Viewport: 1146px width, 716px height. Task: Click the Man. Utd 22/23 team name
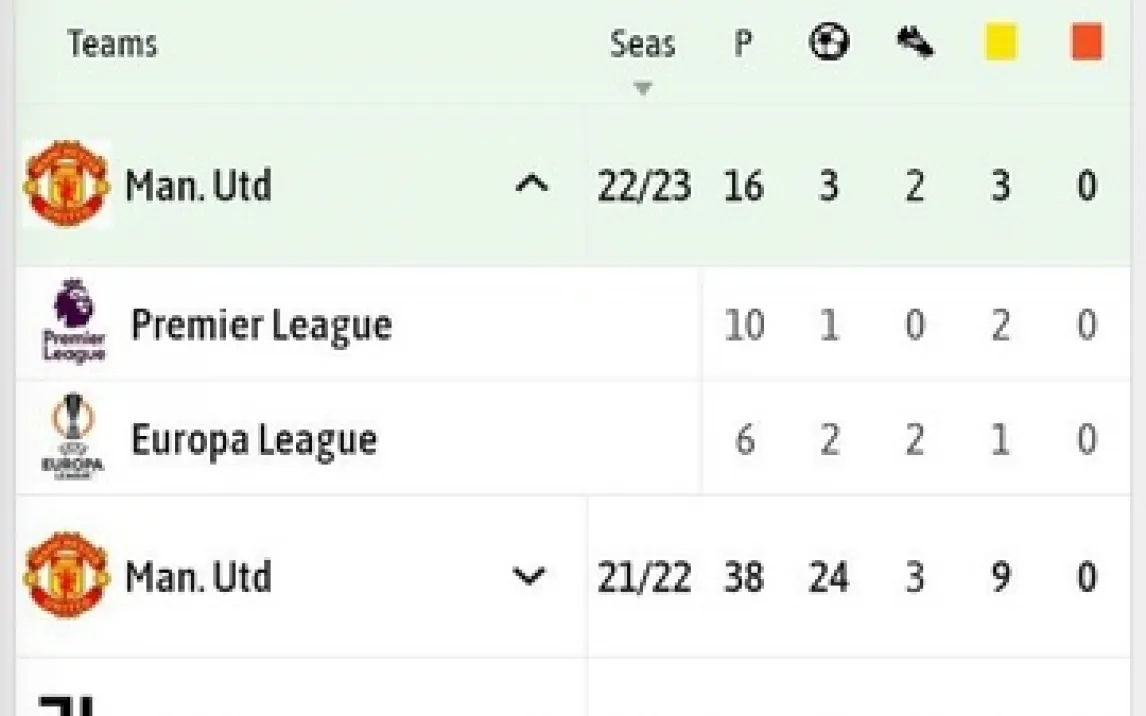[x=198, y=186]
